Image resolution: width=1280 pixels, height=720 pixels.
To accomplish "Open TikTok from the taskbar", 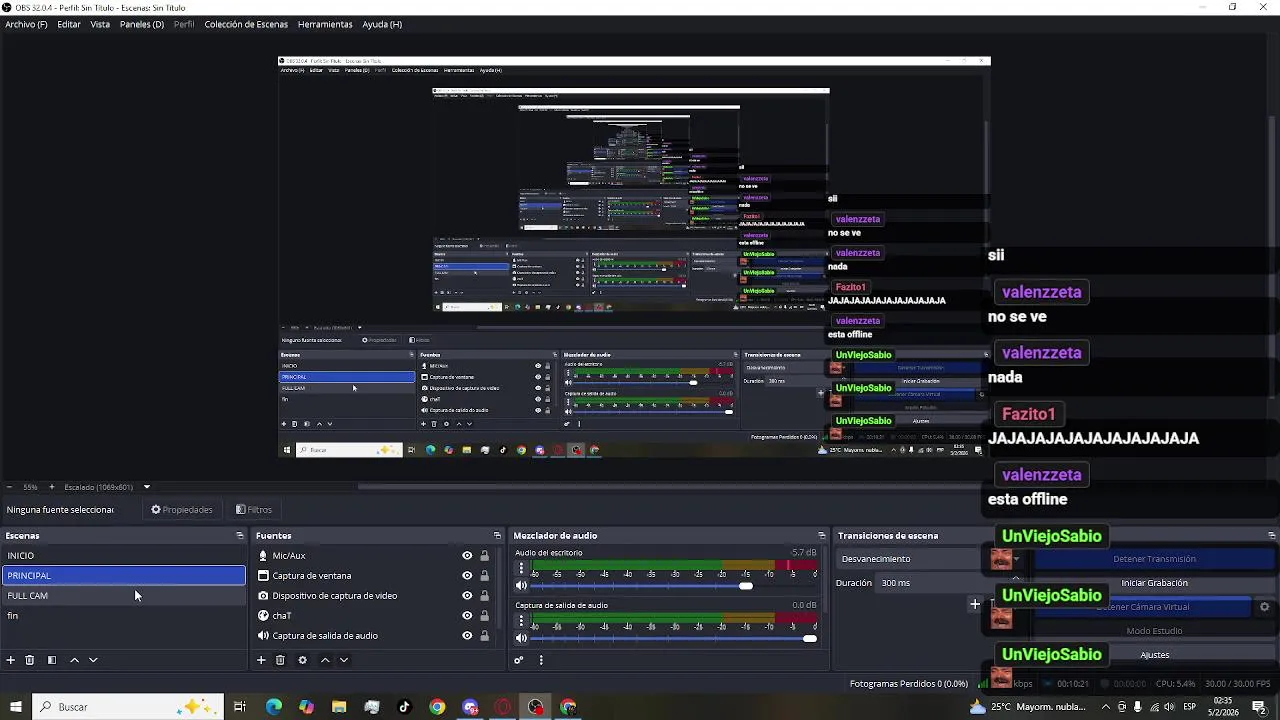I will (x=404, y=707).
